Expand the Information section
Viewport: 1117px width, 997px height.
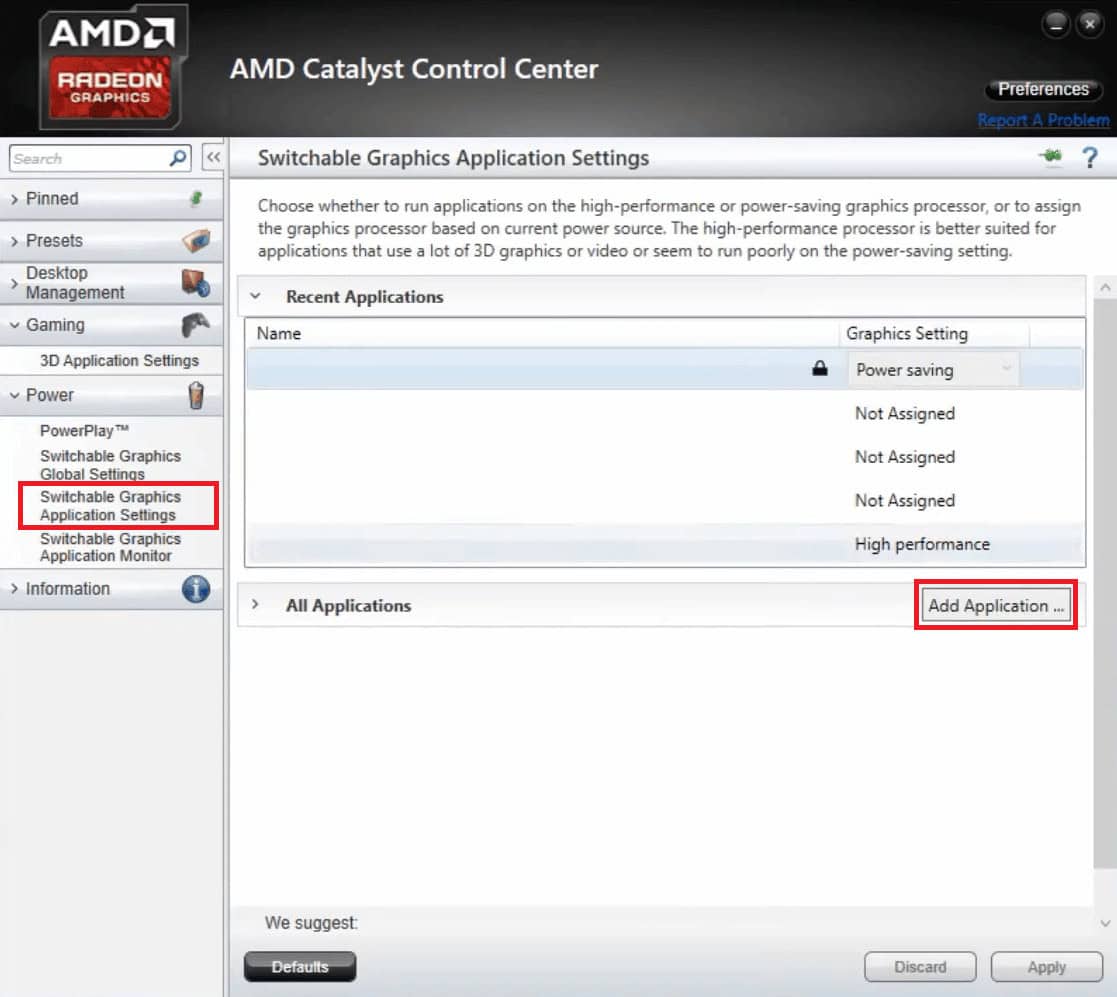point(14,589)
